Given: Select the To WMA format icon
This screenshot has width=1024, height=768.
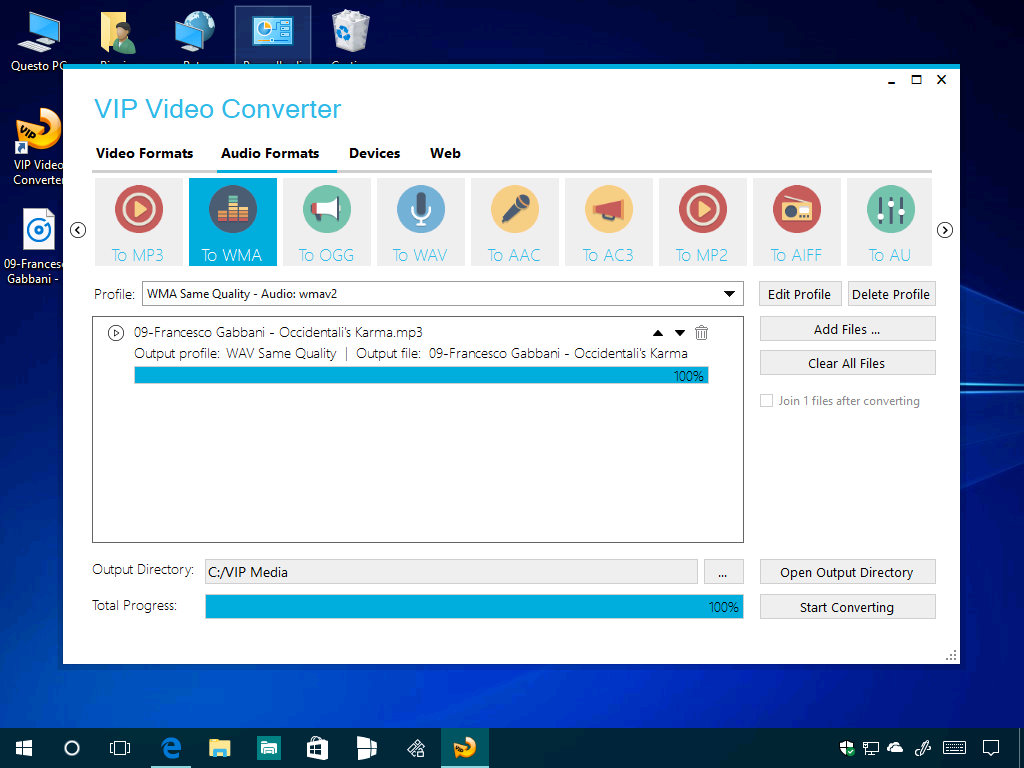Looking at the screenshot, I should pyautogui.click(x=232, y=221).
